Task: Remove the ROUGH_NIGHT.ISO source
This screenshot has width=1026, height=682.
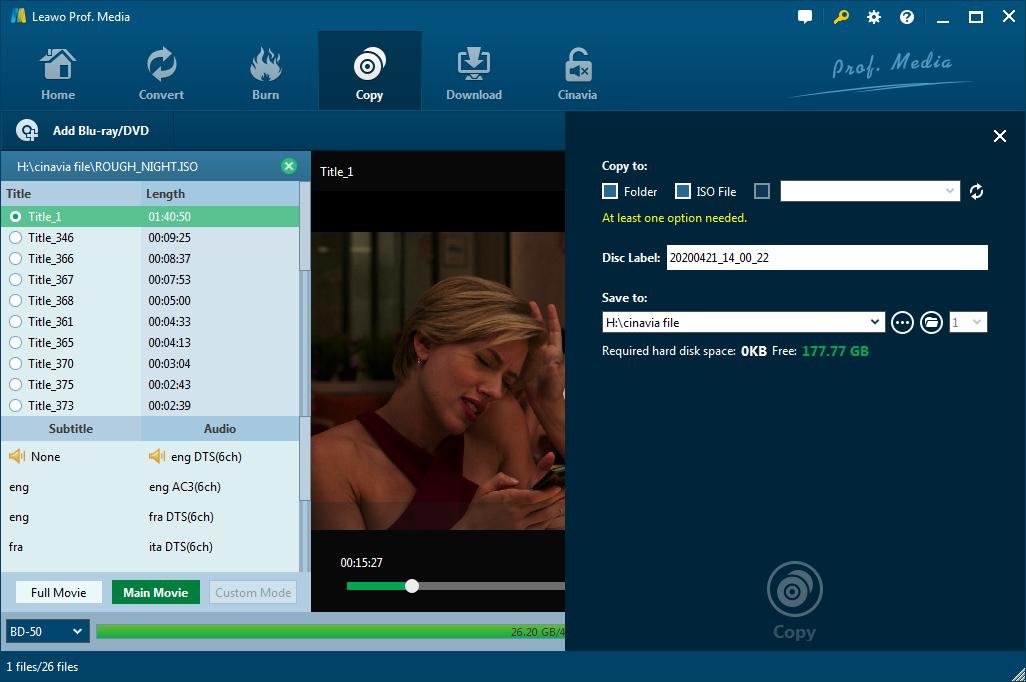Action: 289,166
